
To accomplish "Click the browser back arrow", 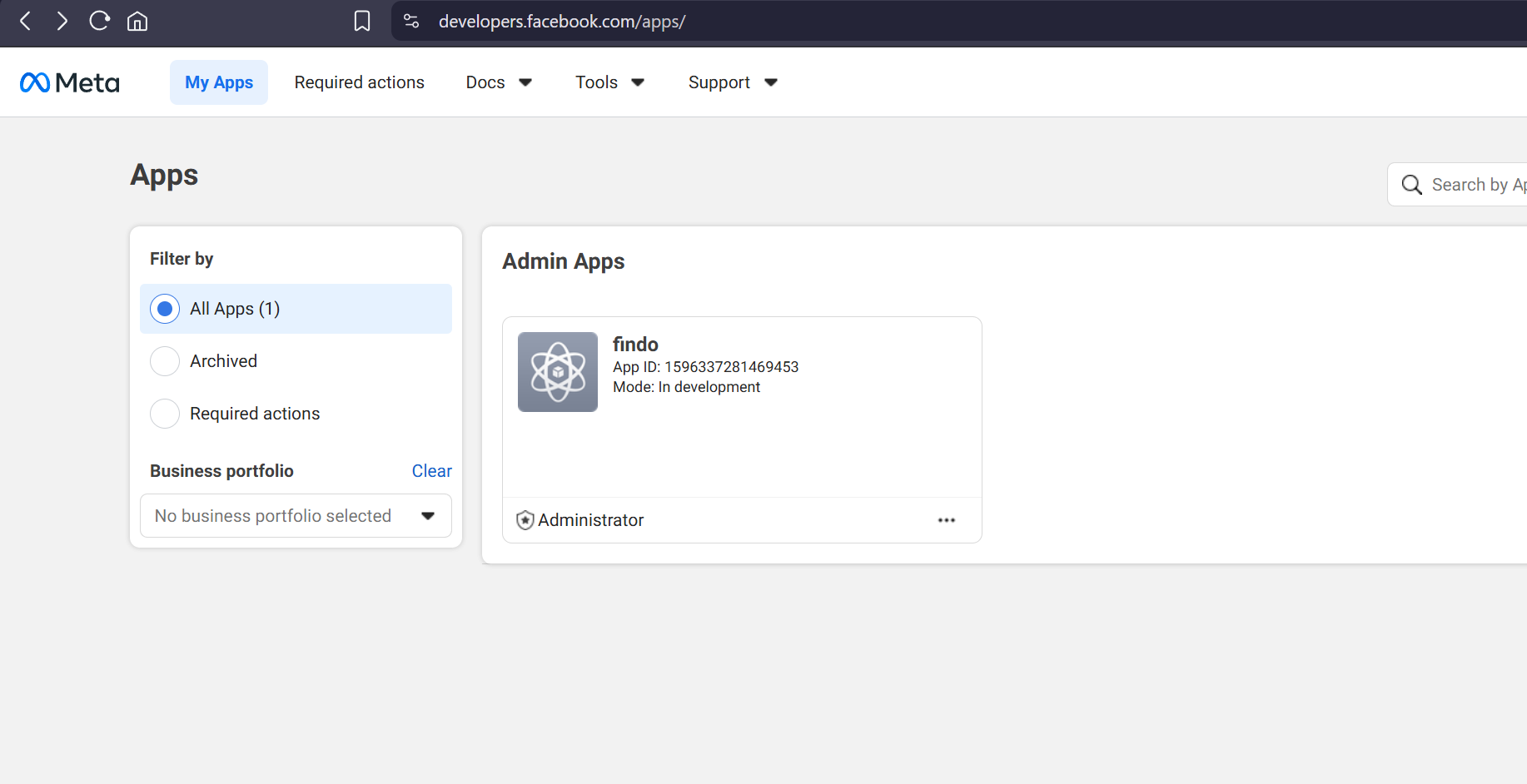I will [26, 21].
